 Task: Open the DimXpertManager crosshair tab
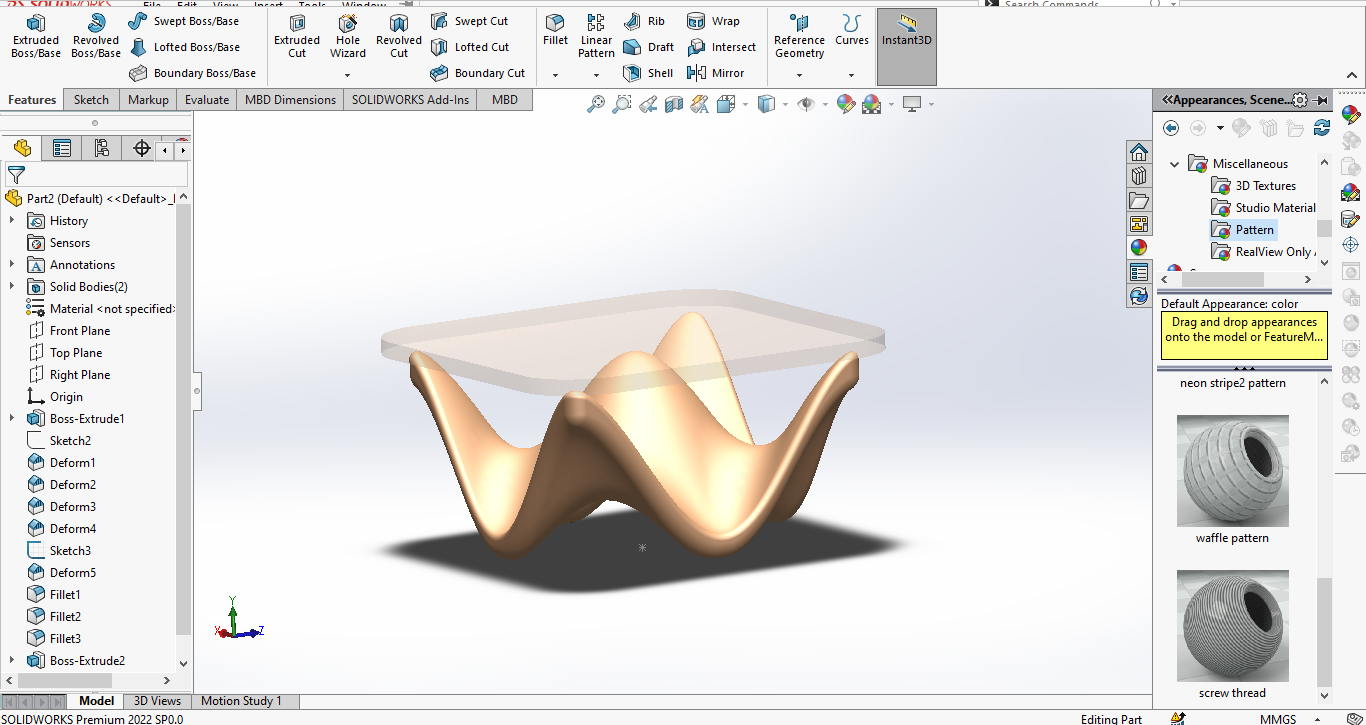point(142,149)
